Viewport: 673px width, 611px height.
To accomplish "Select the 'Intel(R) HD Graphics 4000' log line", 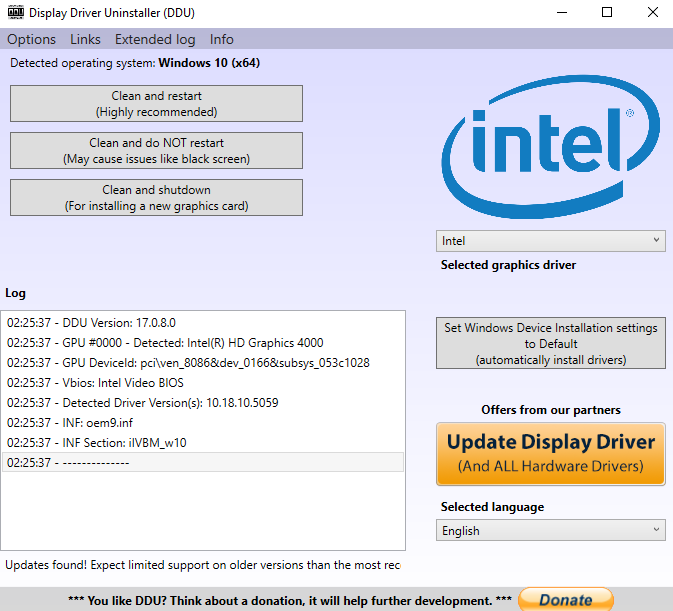I will pos(203,343).
